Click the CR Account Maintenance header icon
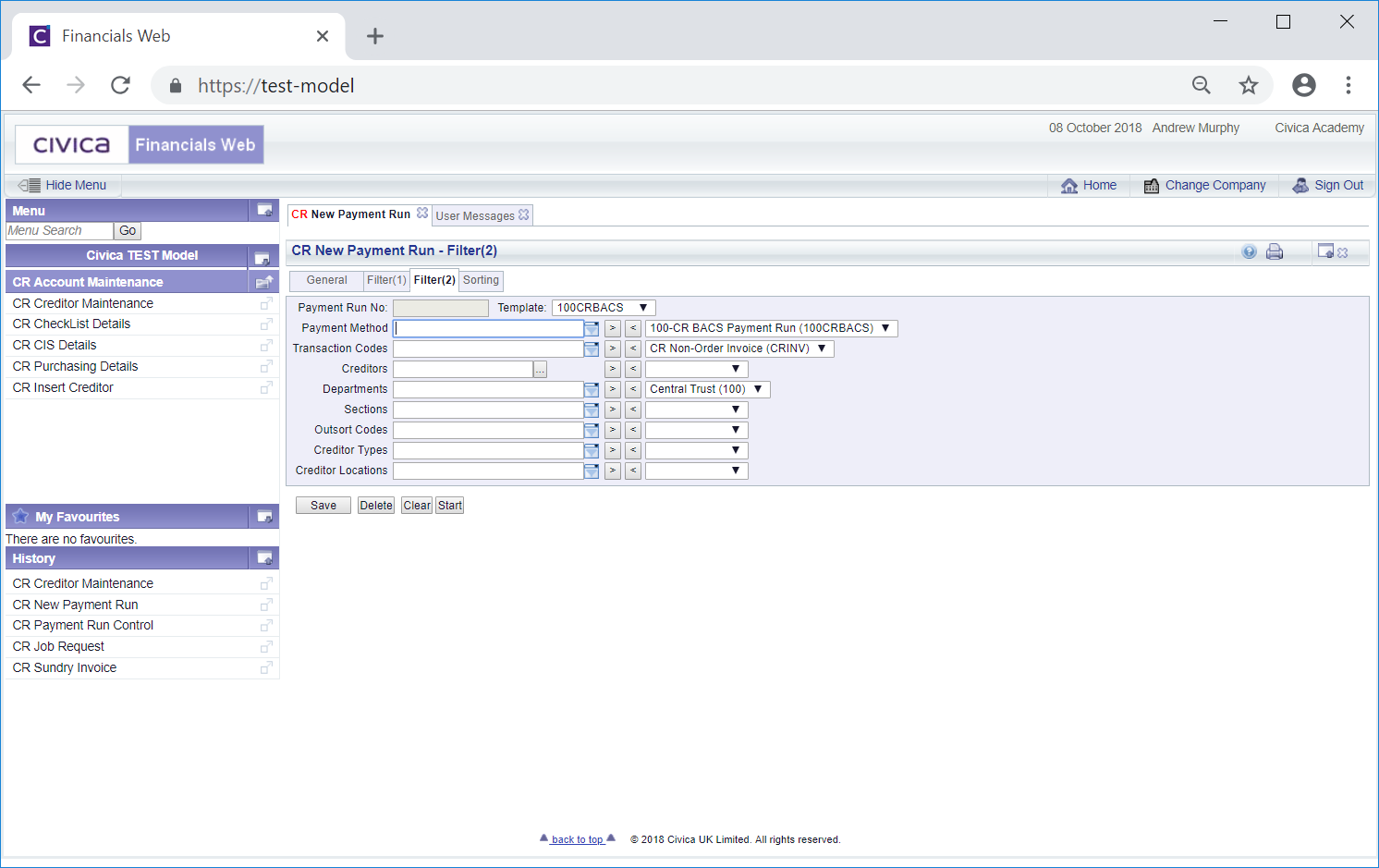 tap(264, 282)
